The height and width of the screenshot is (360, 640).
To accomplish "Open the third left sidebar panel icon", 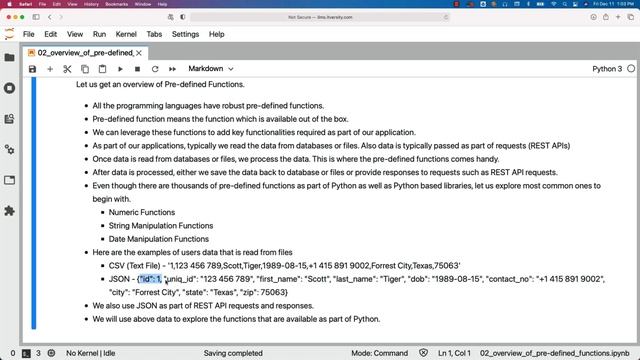I will (x=9, y=119).
